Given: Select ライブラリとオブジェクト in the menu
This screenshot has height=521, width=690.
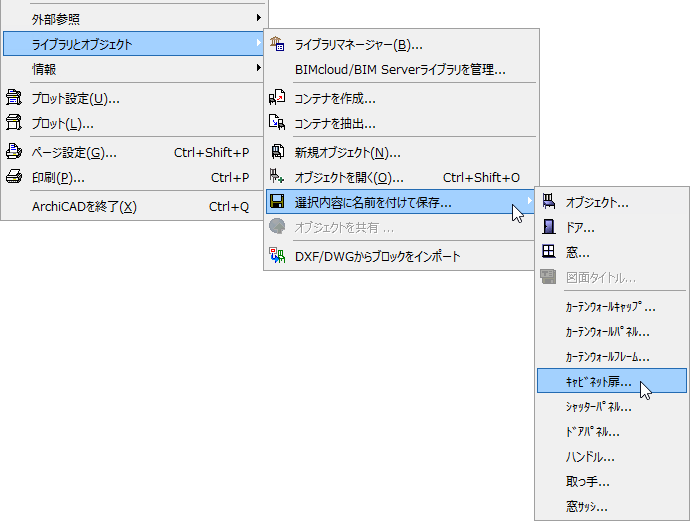Looking at the screenshot, I should point(134,44).
